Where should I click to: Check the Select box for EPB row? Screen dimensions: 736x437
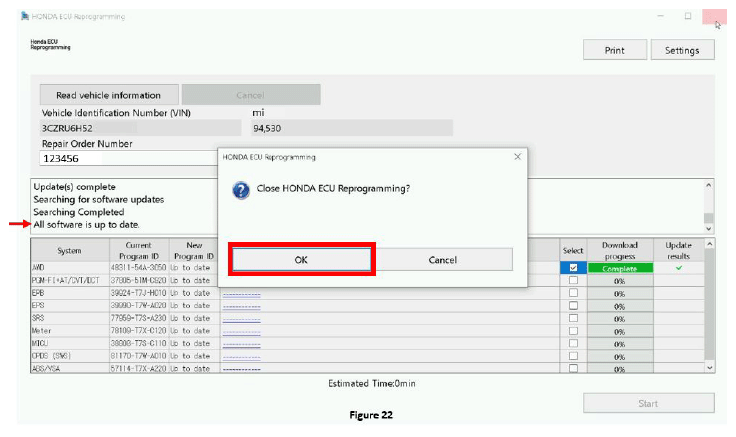click(x=572, y=294)
